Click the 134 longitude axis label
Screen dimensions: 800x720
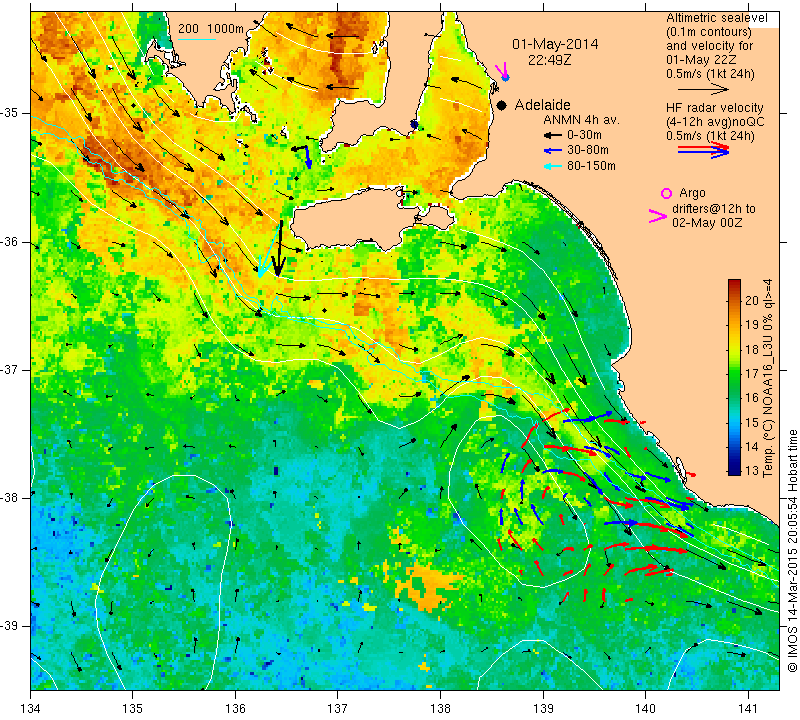pyautogui.click(x=31, y=708)
